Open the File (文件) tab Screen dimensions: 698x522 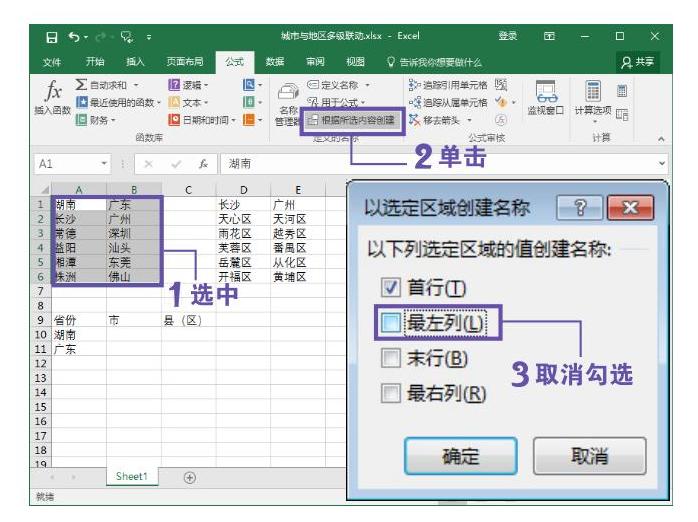click(x=52, y=62)
